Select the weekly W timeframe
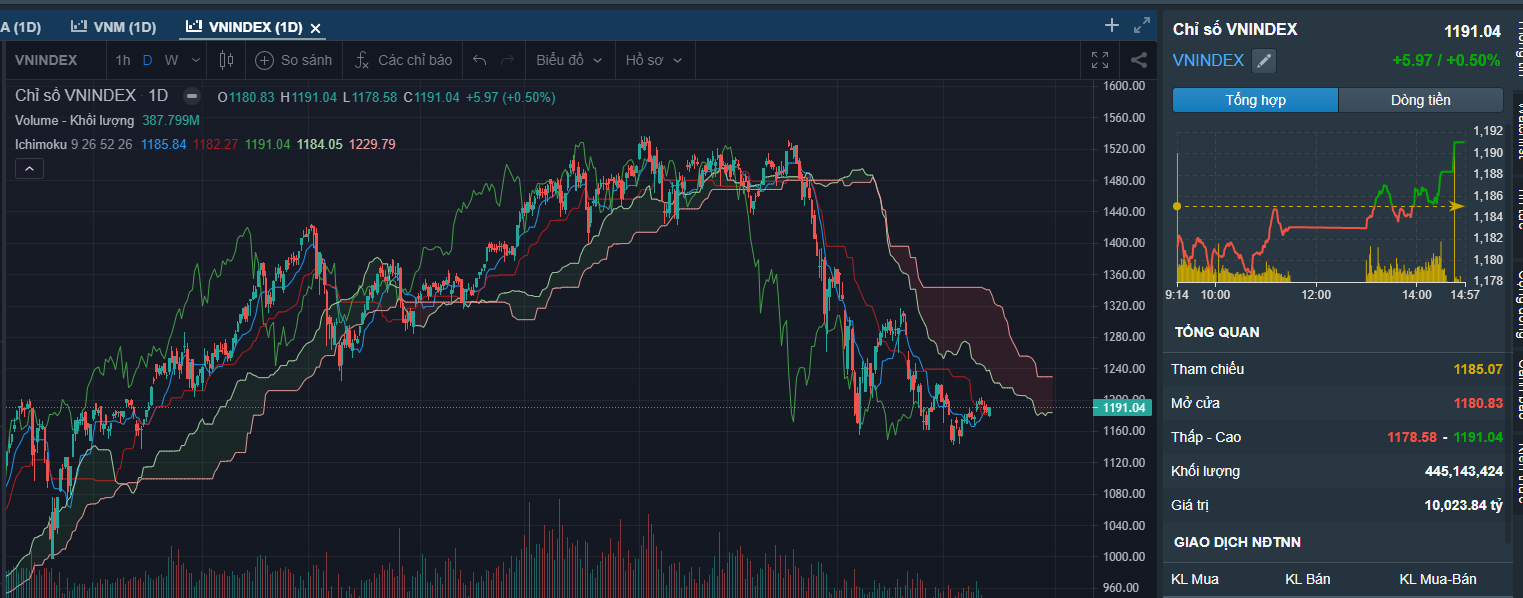 pos(171,60)
